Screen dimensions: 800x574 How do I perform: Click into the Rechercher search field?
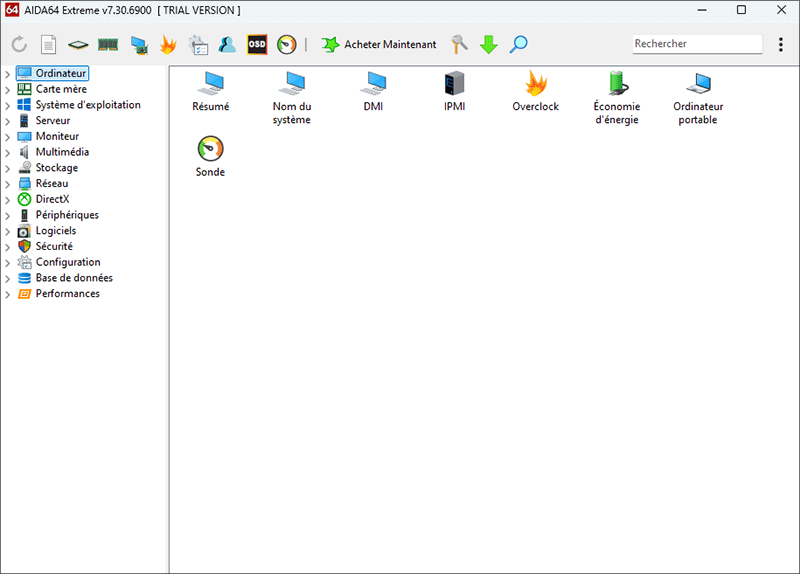coord(696,44)
